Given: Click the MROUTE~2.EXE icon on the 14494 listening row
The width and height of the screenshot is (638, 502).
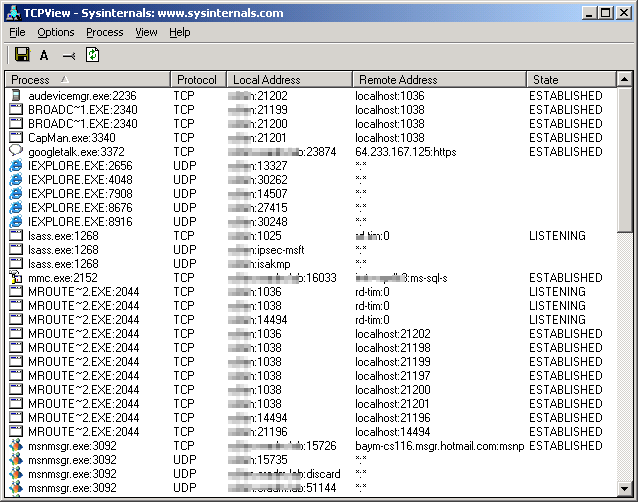Looking at the screenshot, I should [x=16, y=319].
